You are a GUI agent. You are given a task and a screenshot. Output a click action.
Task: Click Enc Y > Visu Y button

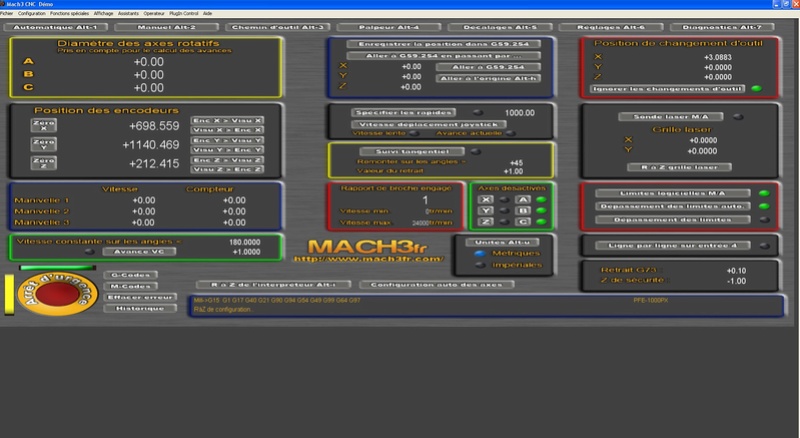click(x=227, y=140)
